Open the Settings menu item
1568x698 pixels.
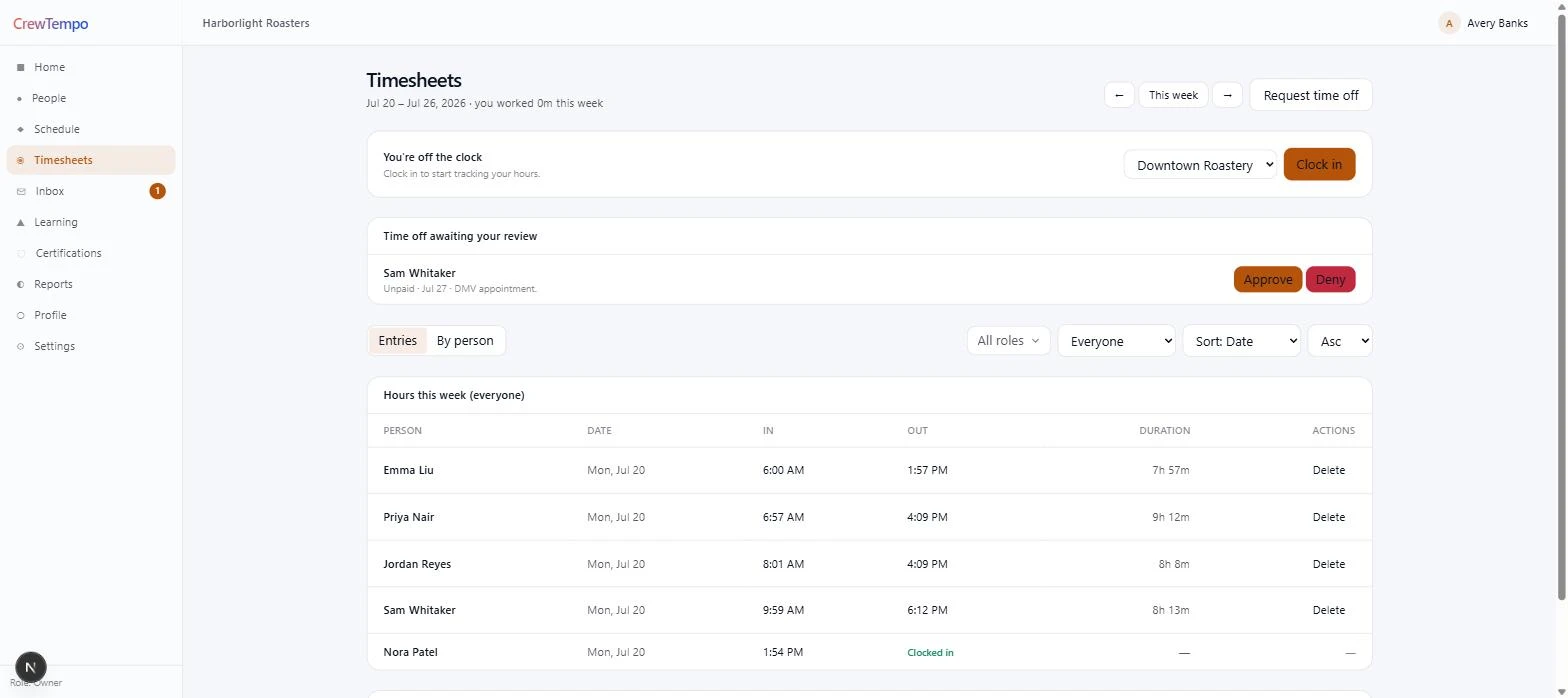point(91,346)
